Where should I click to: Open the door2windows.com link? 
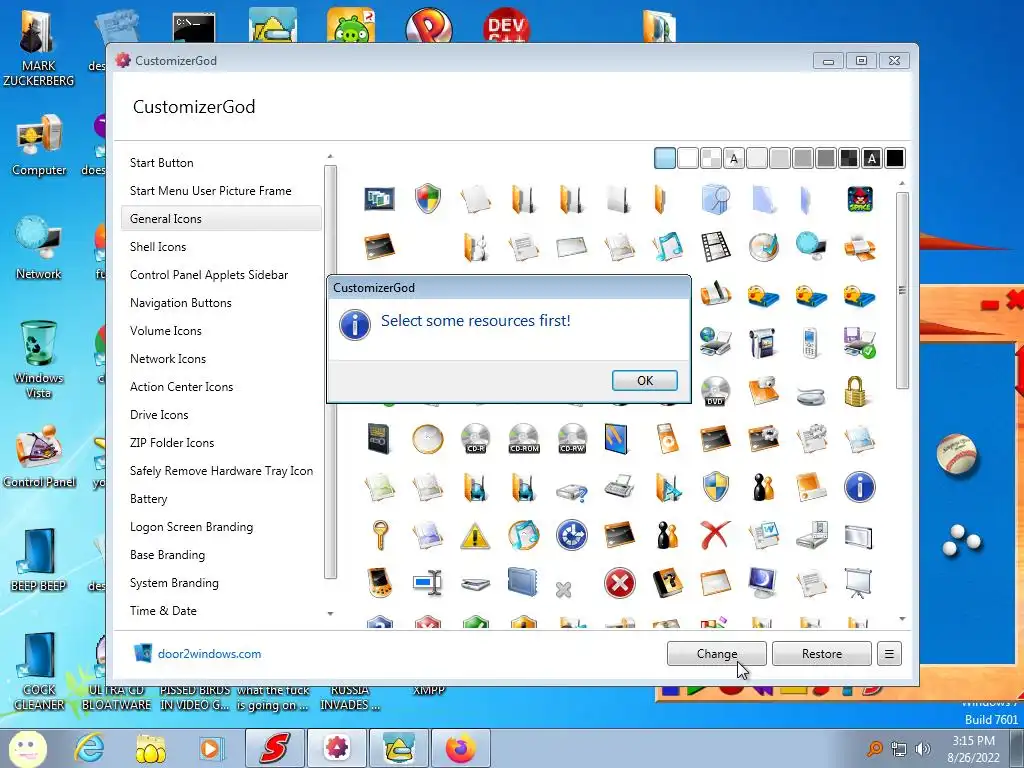point(209,654)
